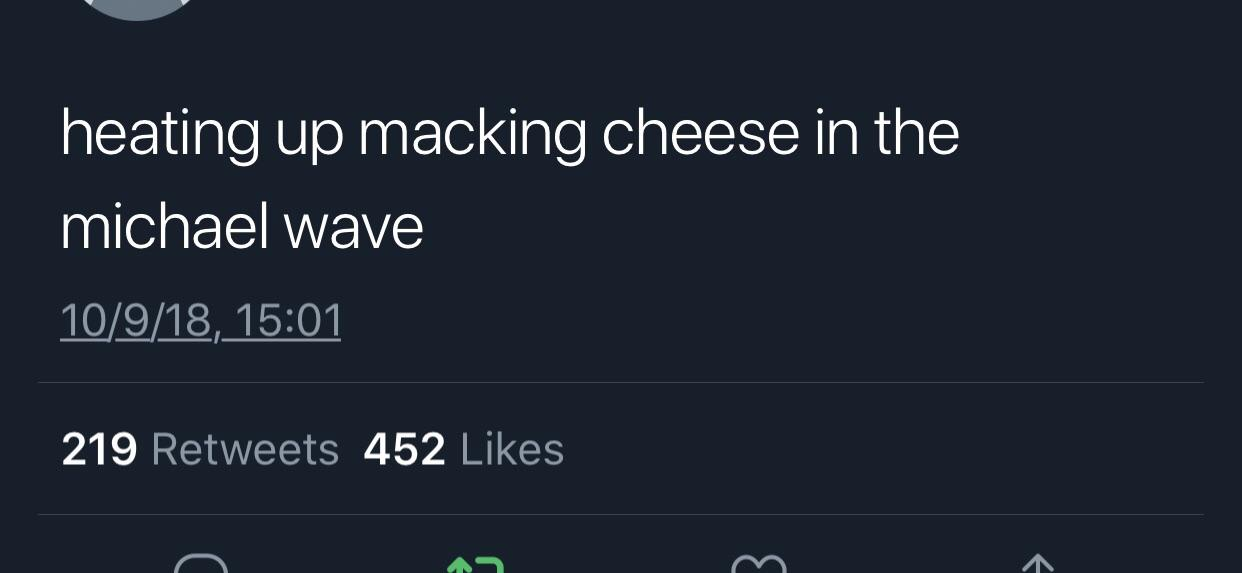This screenshot has height=573, width=1242.
Task: Open the author's profile avatar
Action: 138,8
